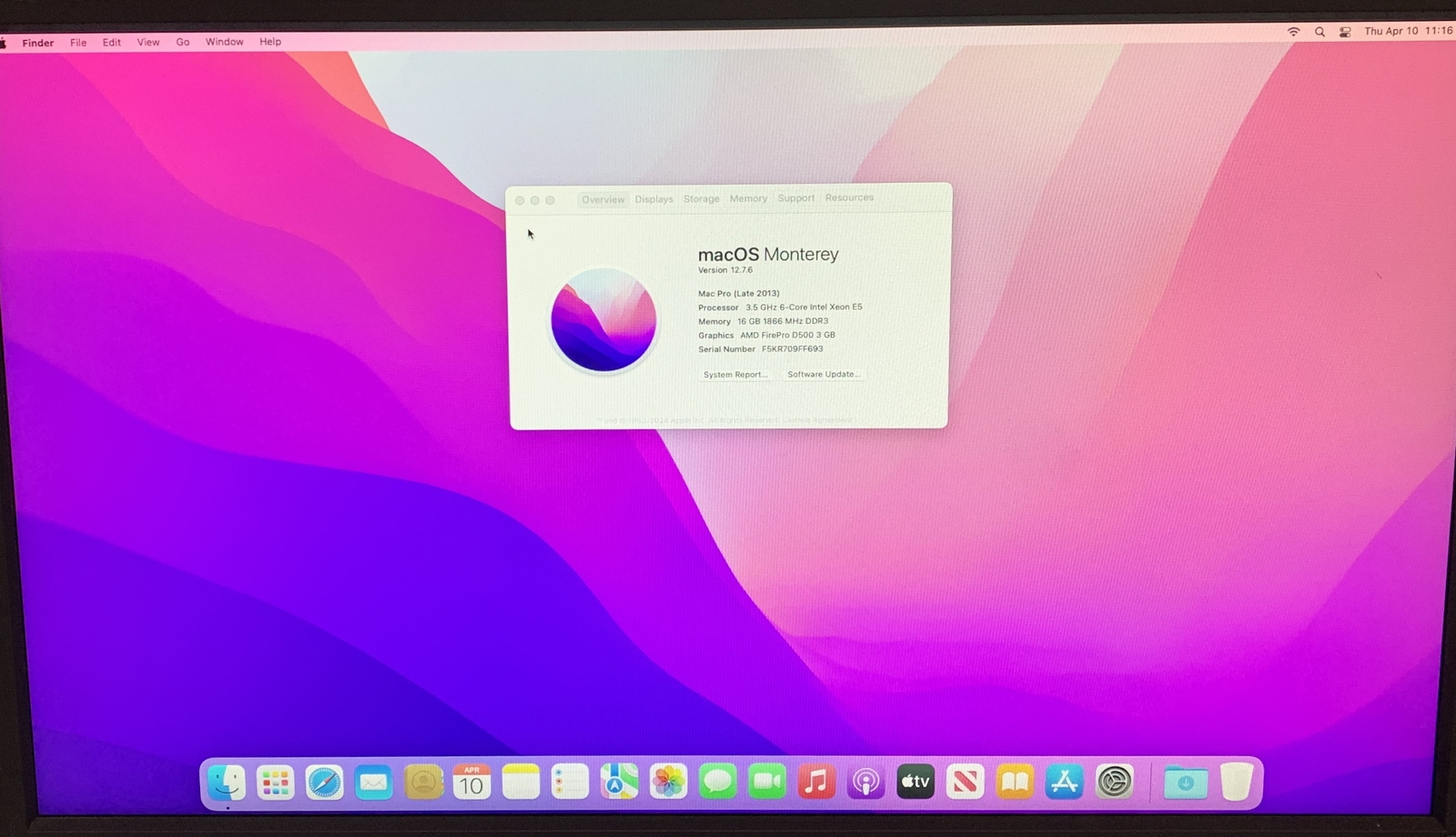Click the serial number F5KR709FF693
1456x837 pixels.
coord(793,348)
